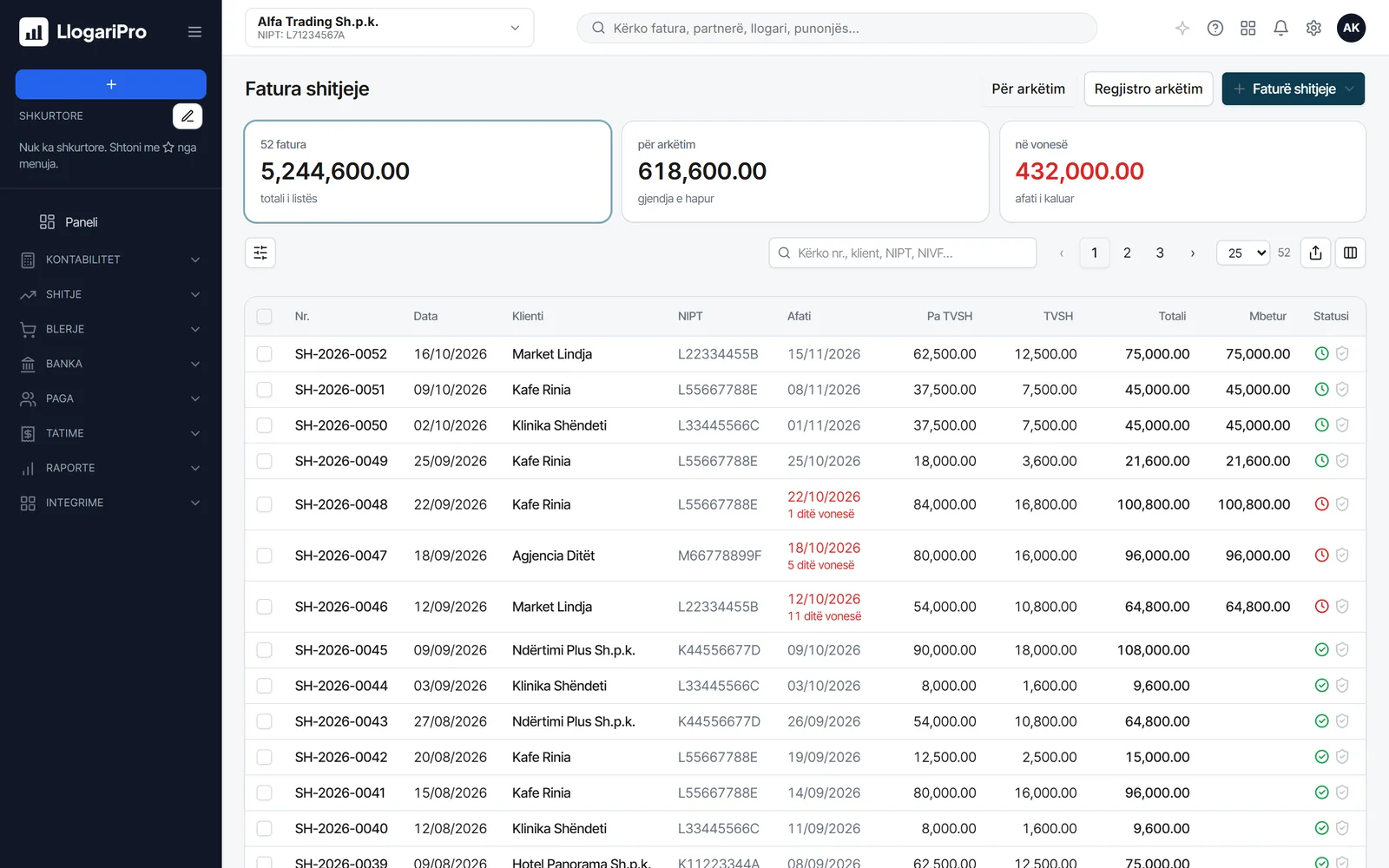Open the help question mark icon

coord(1215,28)
